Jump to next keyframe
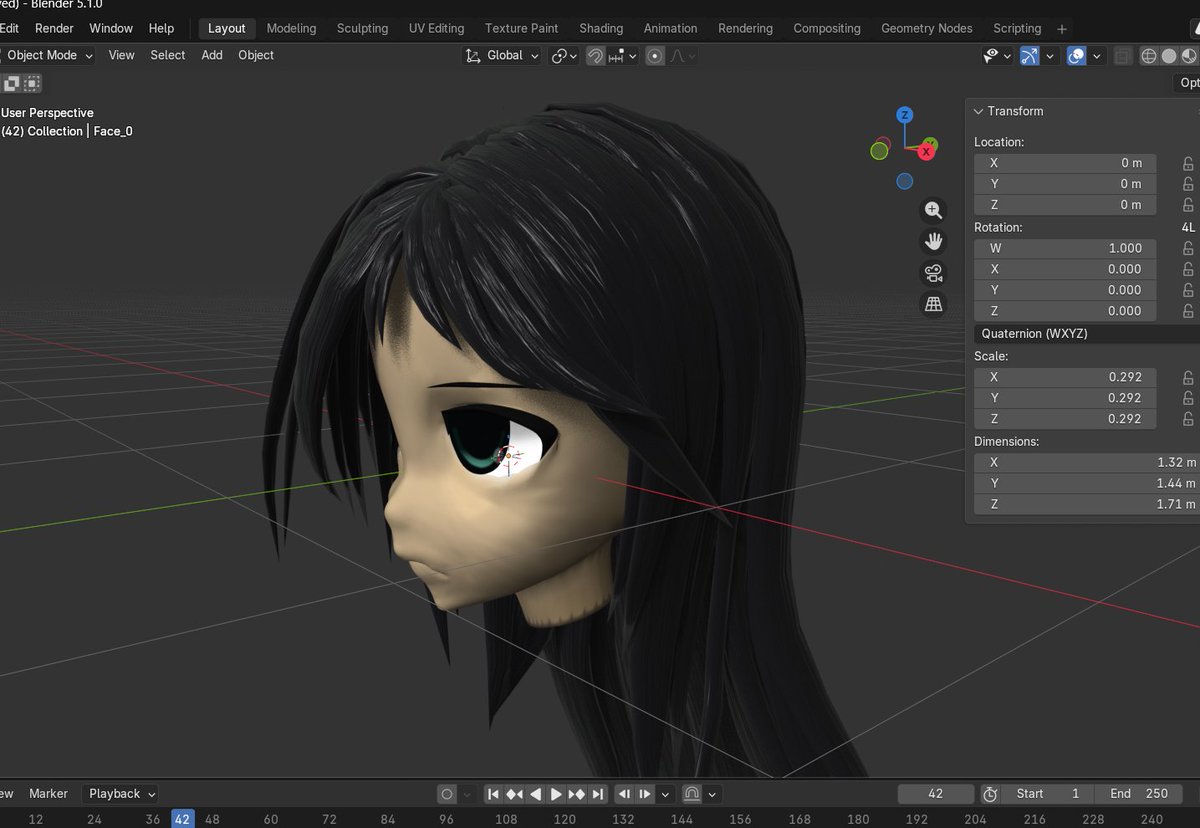The image size is (1200, 828). pyautogui.click(x=577, y=794)
